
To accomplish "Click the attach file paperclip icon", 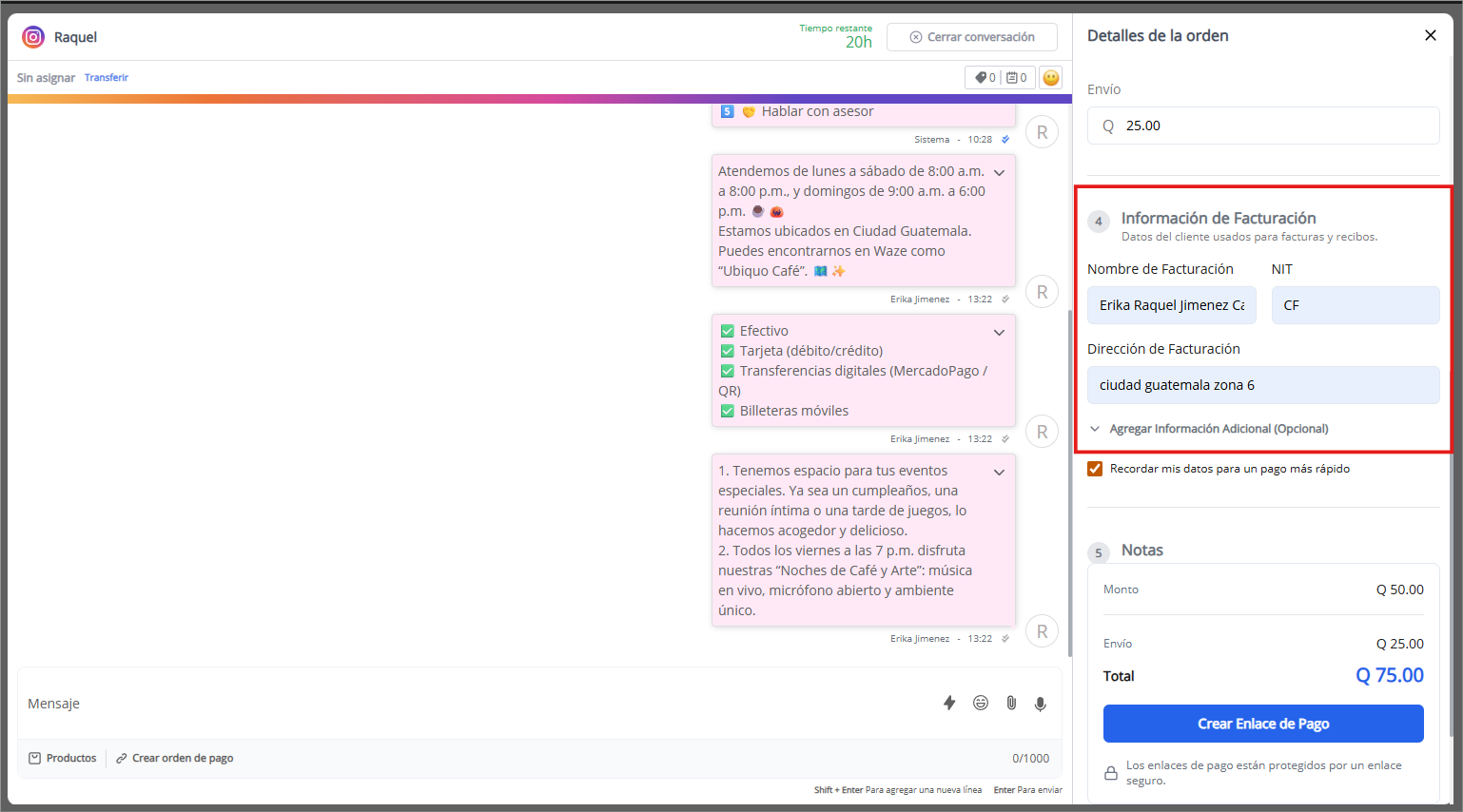I will coord(1011,703).
